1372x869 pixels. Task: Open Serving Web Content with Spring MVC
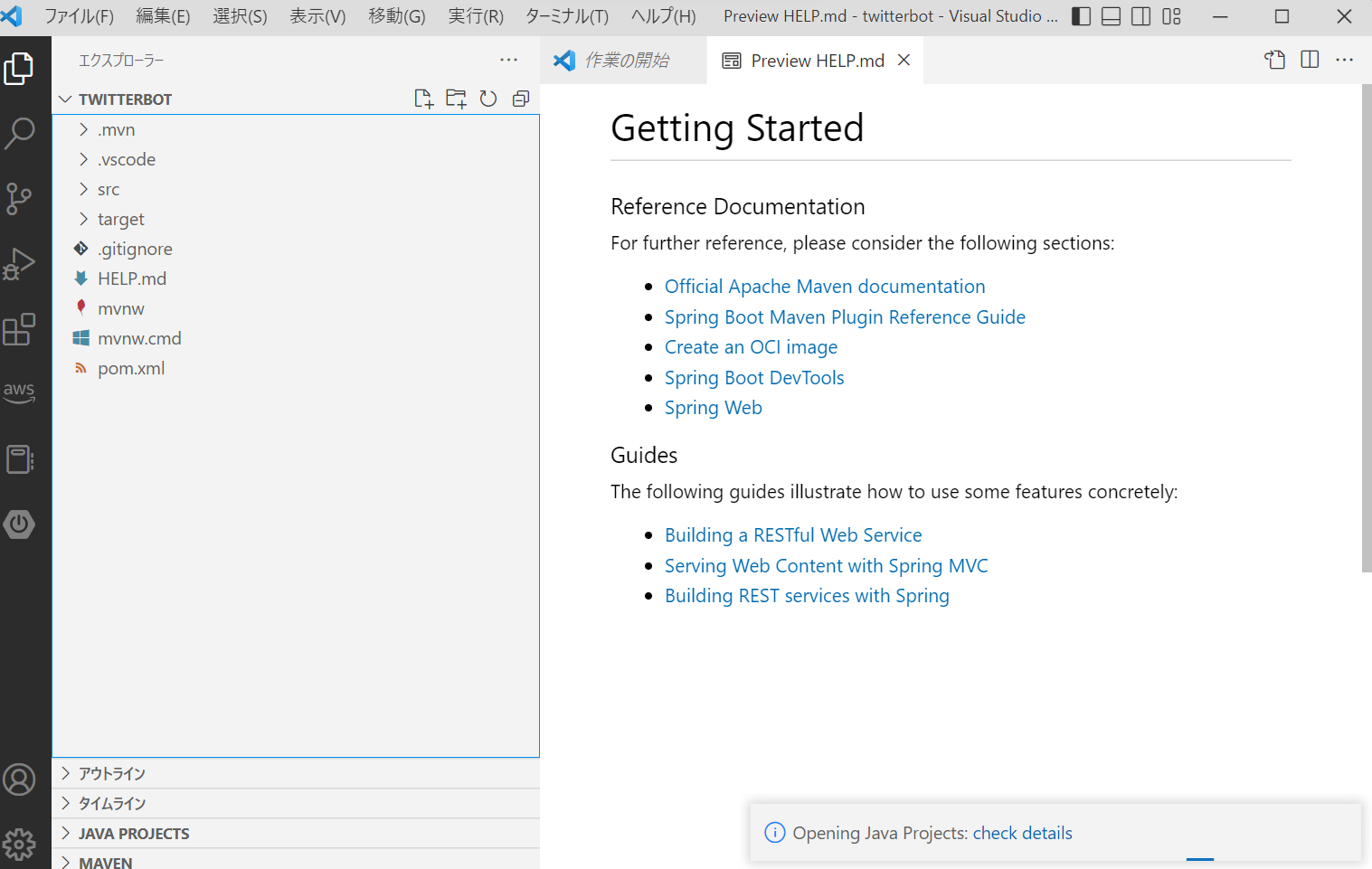point(827,566)
